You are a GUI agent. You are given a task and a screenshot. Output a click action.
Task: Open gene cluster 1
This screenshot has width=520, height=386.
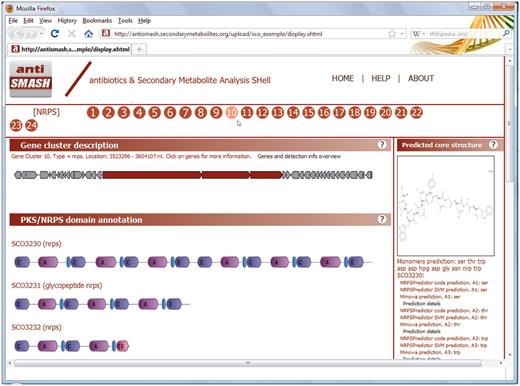pos(93,113)
